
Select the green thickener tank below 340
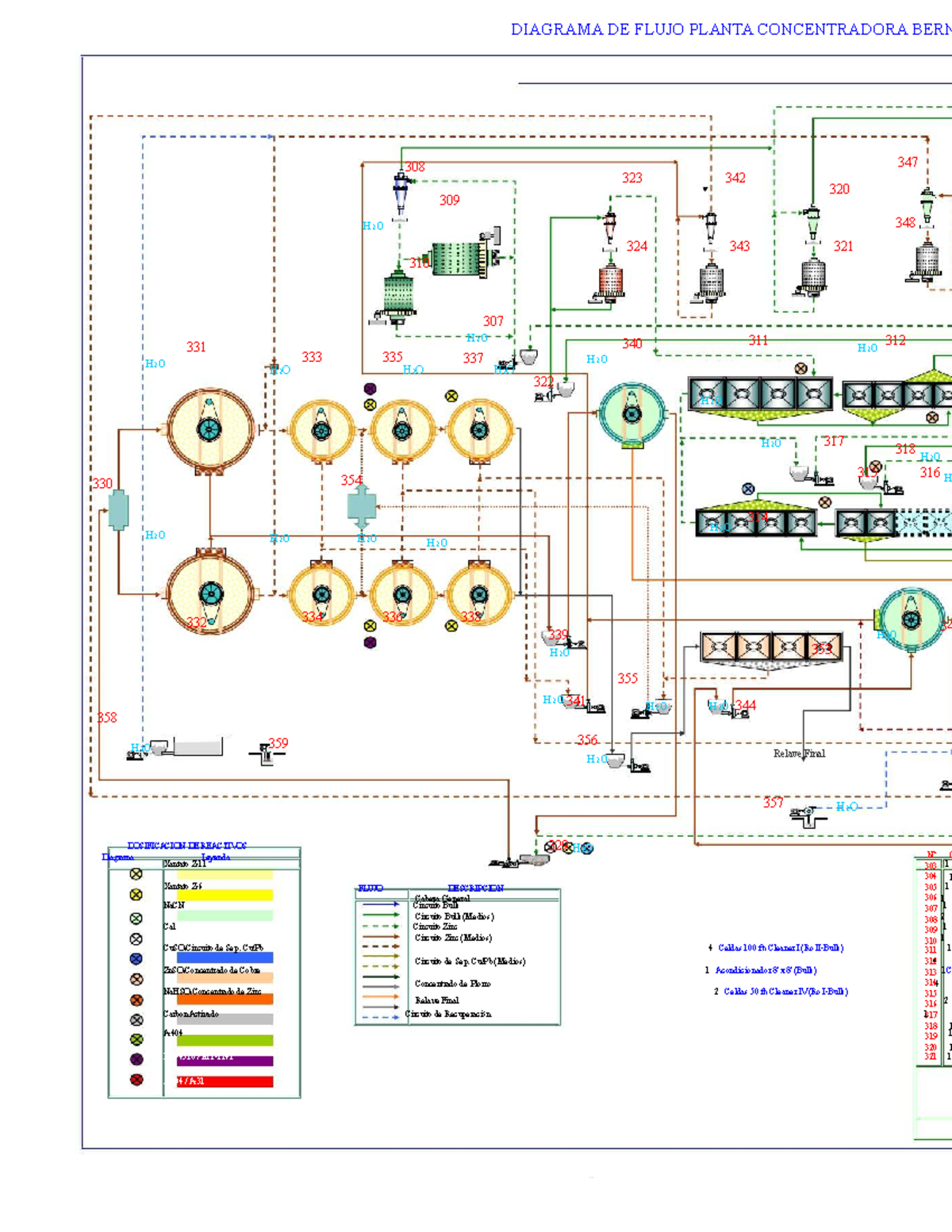(632, 414)
